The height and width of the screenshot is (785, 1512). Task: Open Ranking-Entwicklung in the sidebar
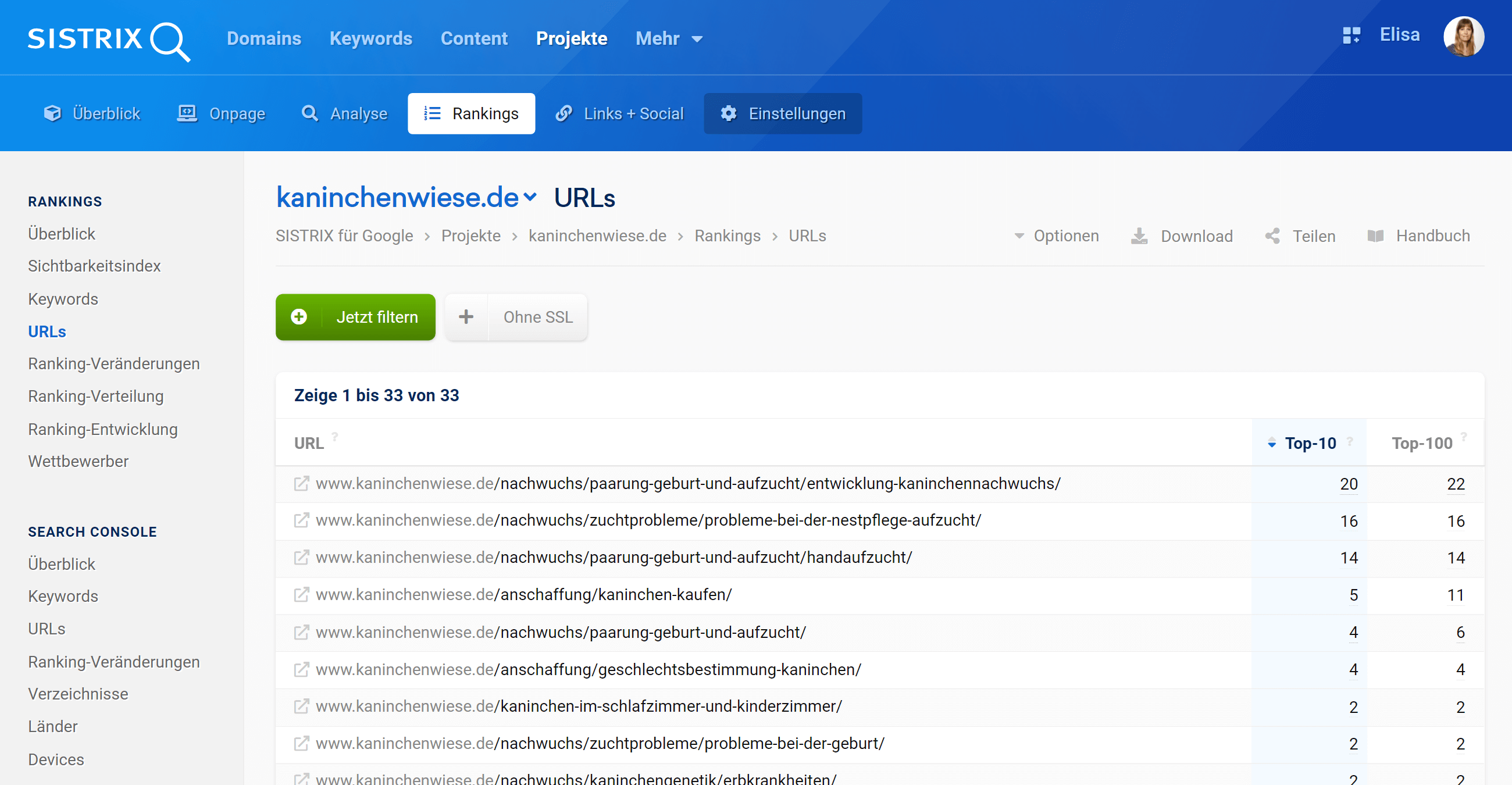point(103,429)
